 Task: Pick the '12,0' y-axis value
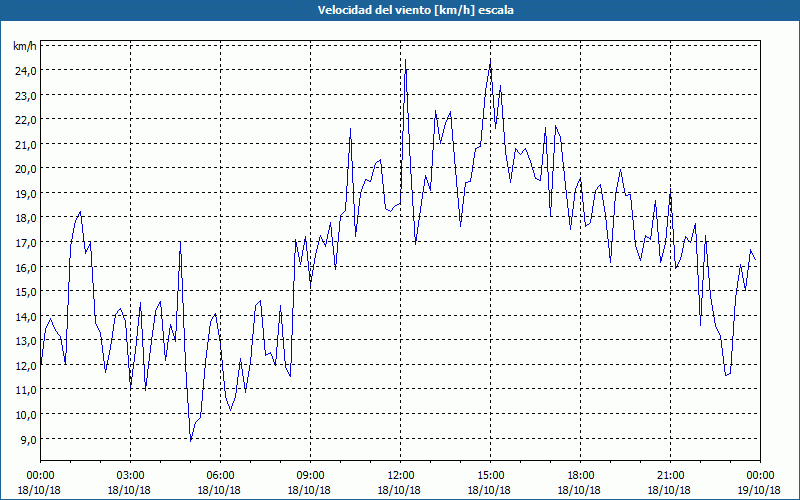click(x=26, y=366)
